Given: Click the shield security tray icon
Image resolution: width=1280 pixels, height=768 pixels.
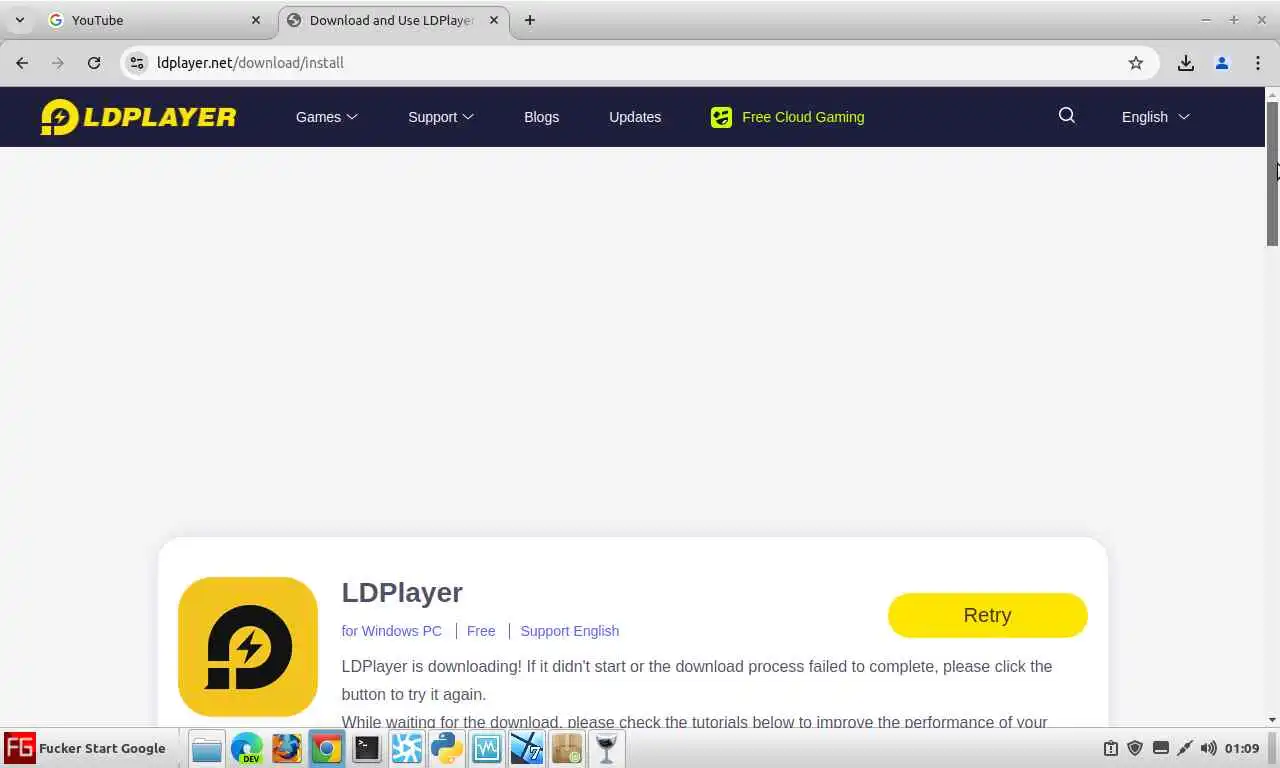Looking at the screenshot, I should pos(1135,748).
